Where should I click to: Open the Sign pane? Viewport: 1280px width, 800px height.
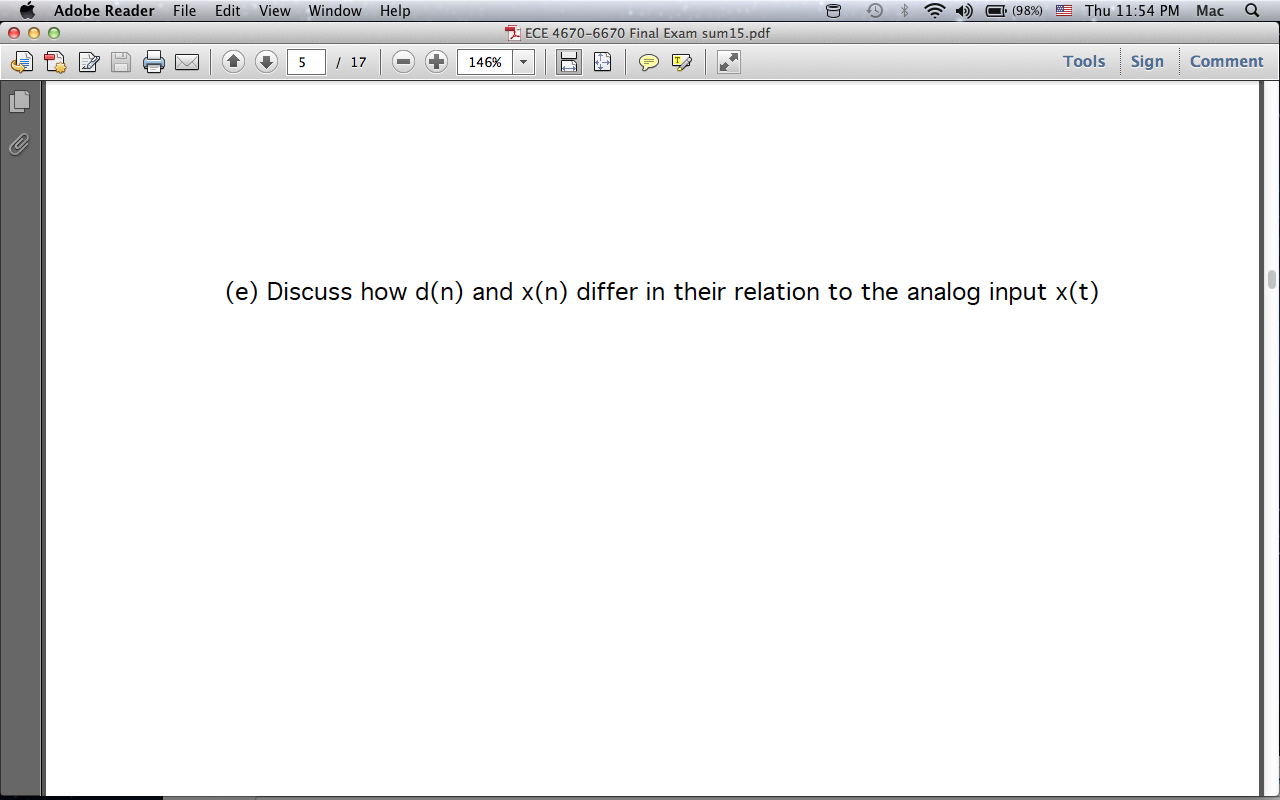point(1147,61)
